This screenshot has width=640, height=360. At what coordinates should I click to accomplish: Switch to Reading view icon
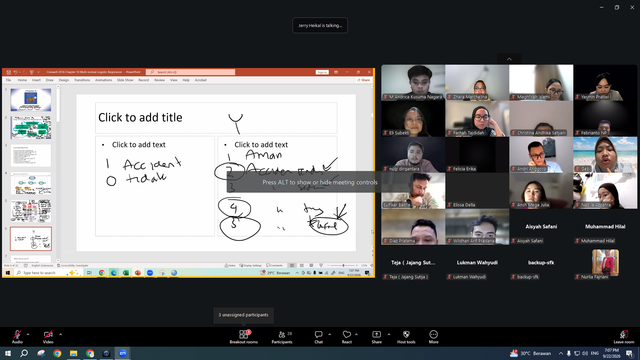311,265
